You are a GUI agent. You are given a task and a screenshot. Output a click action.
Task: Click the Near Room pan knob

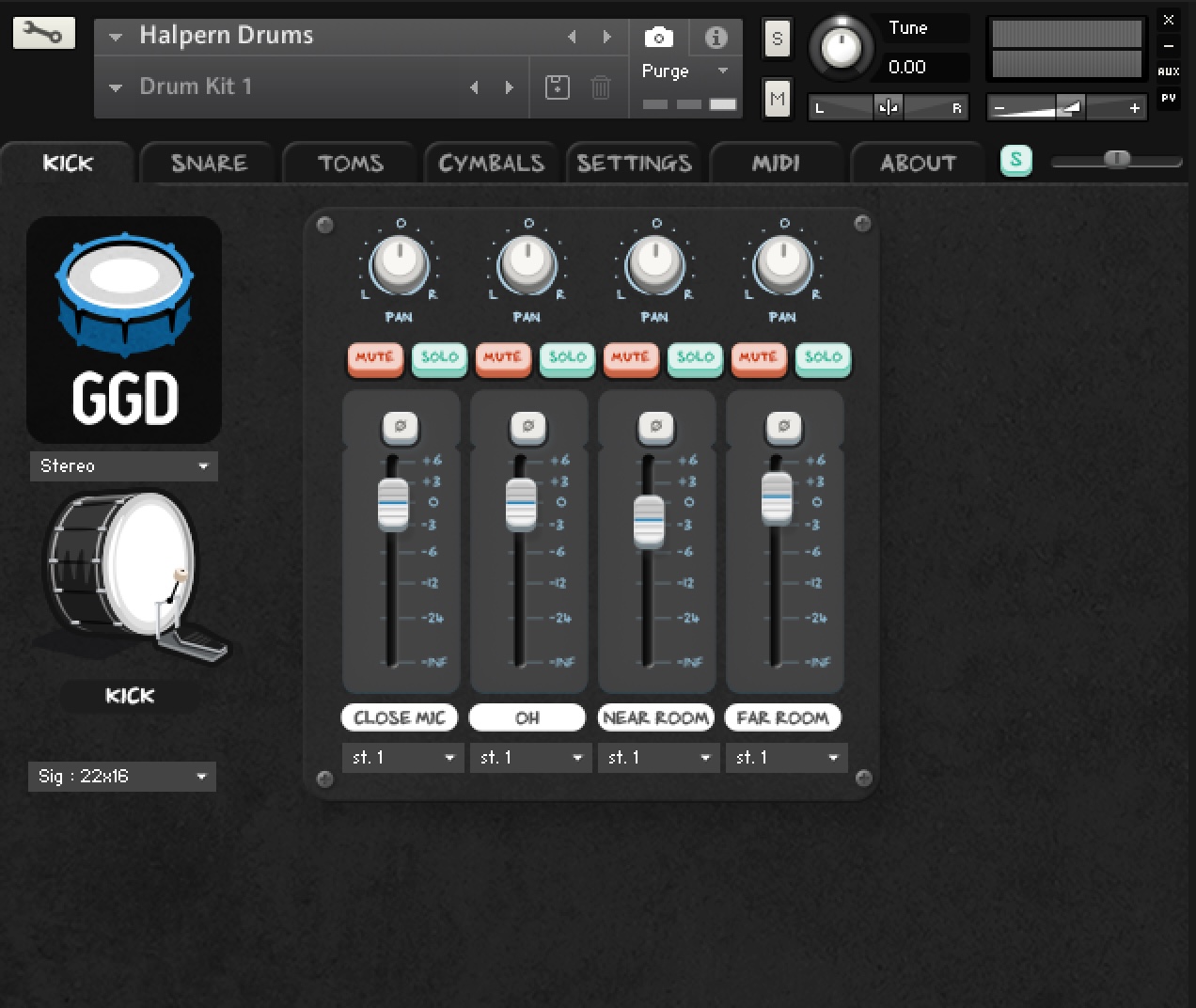click(655, 264)
